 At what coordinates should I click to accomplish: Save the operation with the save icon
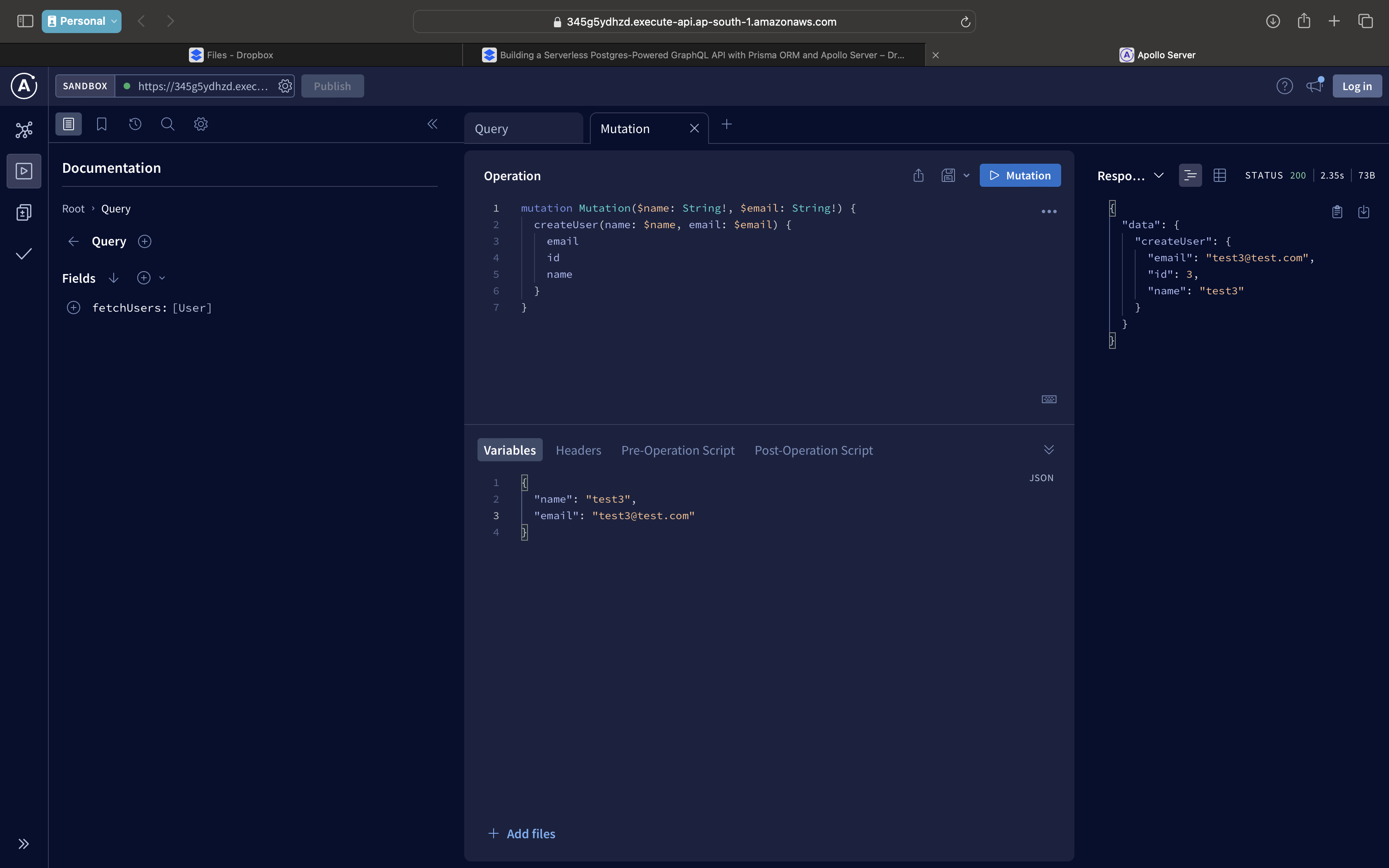(948, 175)
